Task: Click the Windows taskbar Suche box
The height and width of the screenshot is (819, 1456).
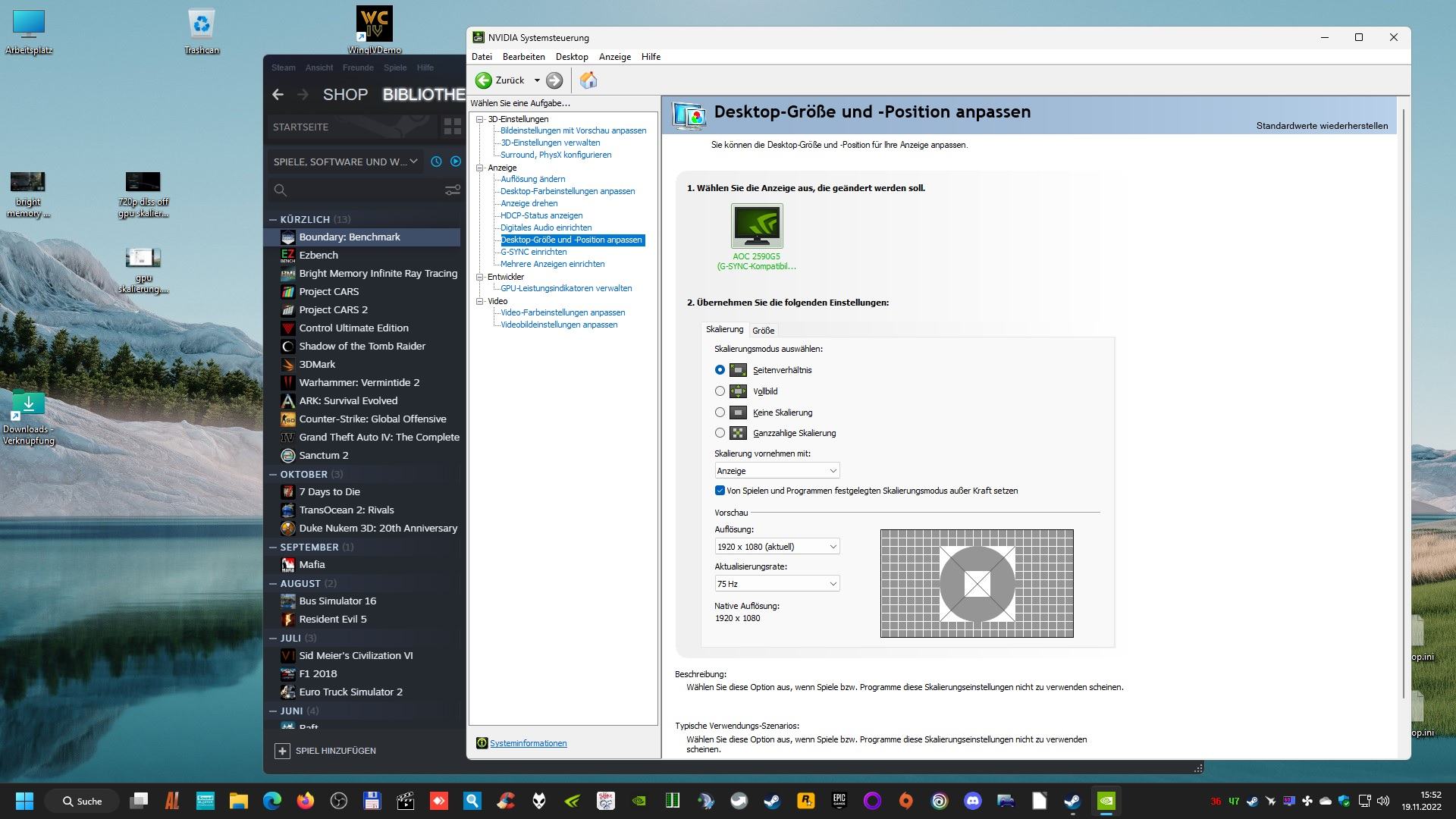Action: click(82, 801)
